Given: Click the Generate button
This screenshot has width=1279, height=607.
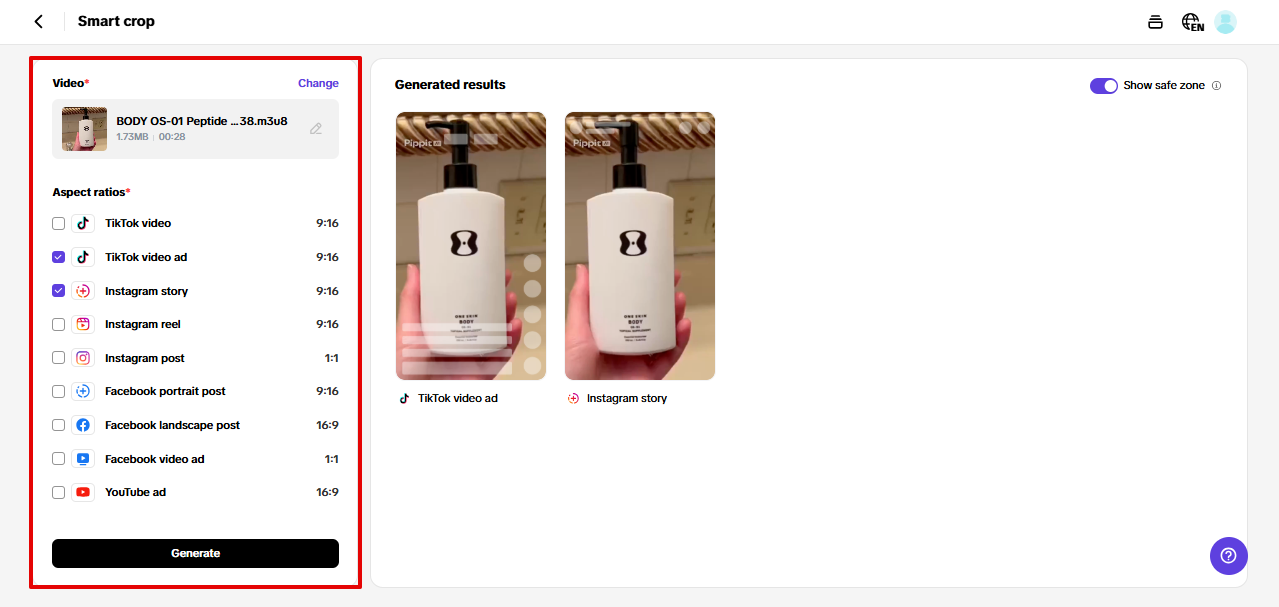Looking at the screenshot, I should (x=195, y=553).
